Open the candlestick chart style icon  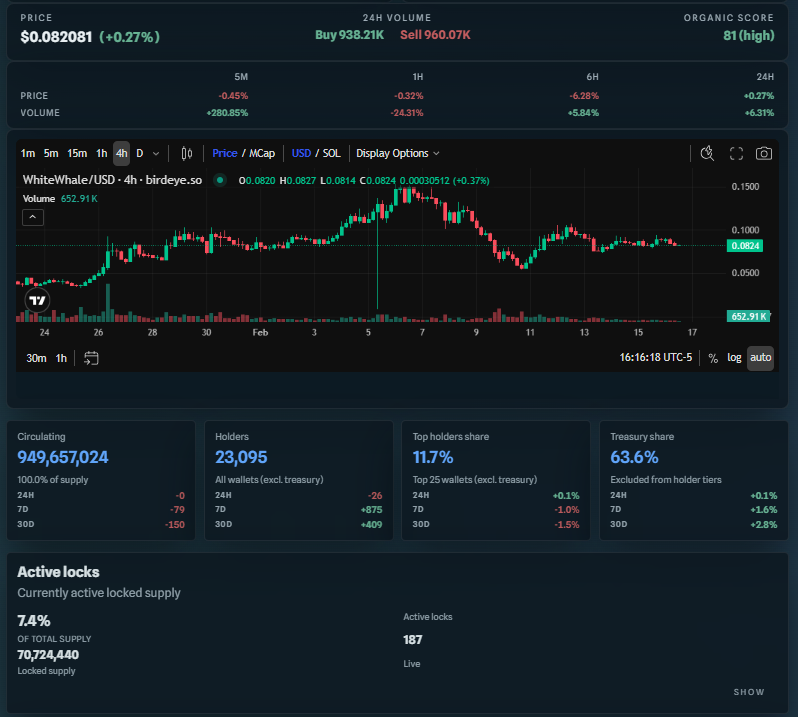pos(187,153)
